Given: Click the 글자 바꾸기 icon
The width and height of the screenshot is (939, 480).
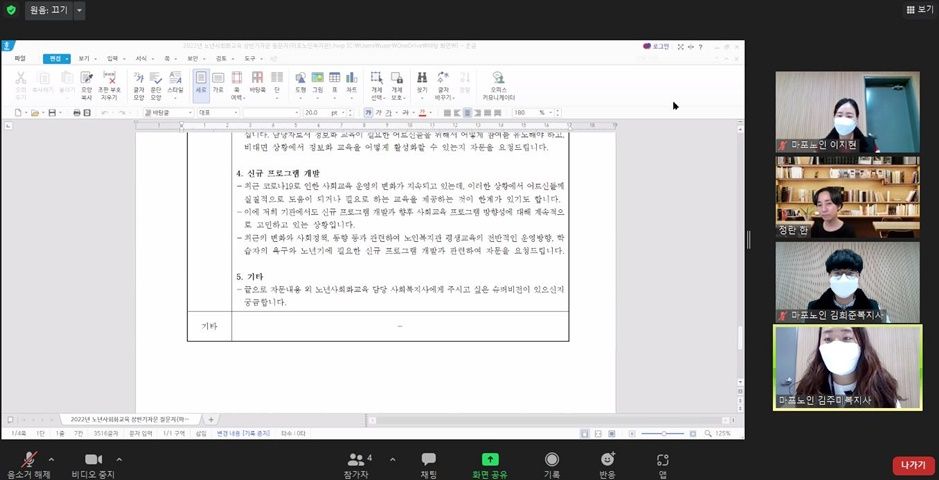Looking at the screenshot, I should click(x=443, y=85).
